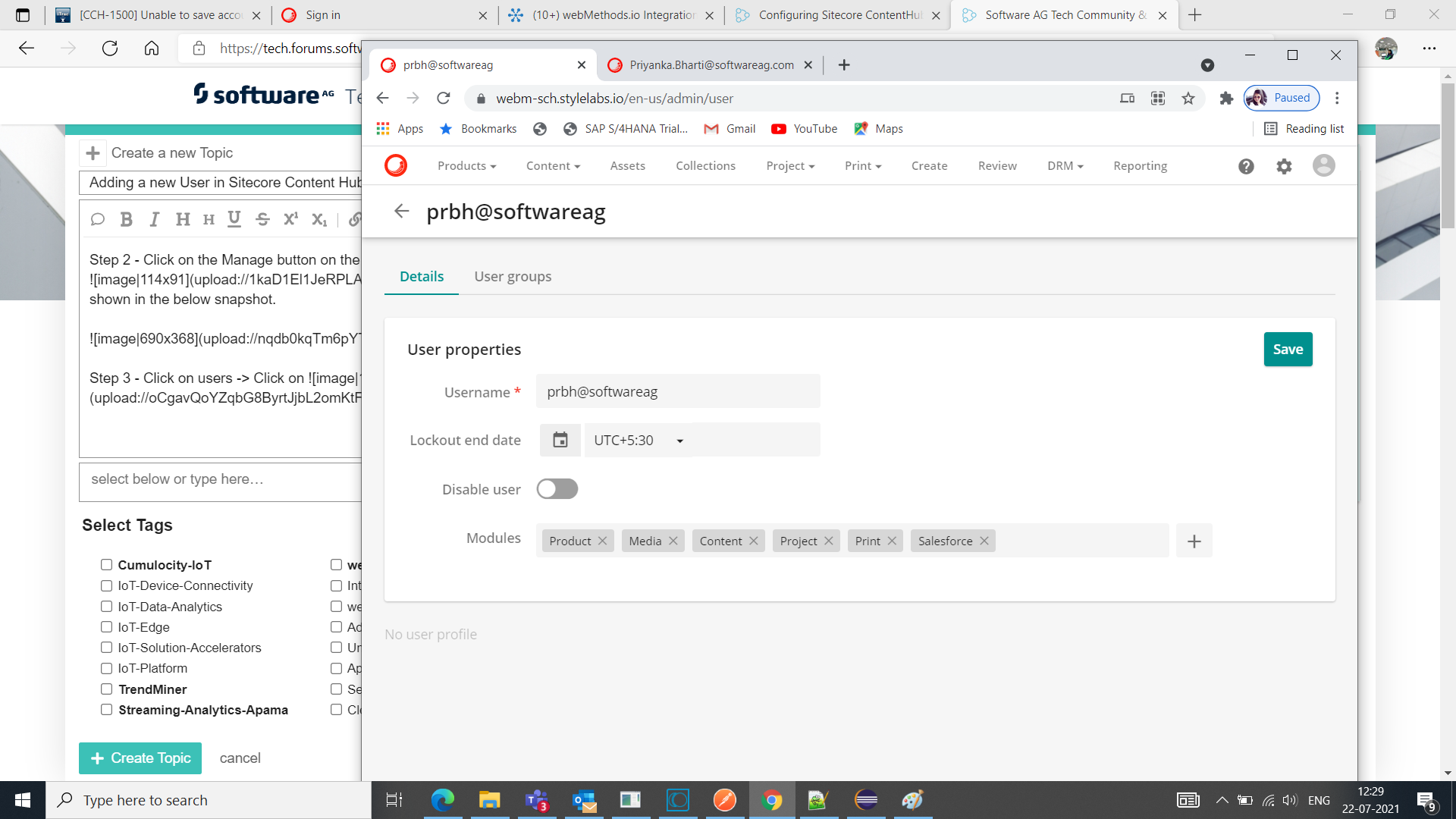Click the Username input field
1456x819 pixels.
pos(677,392)
